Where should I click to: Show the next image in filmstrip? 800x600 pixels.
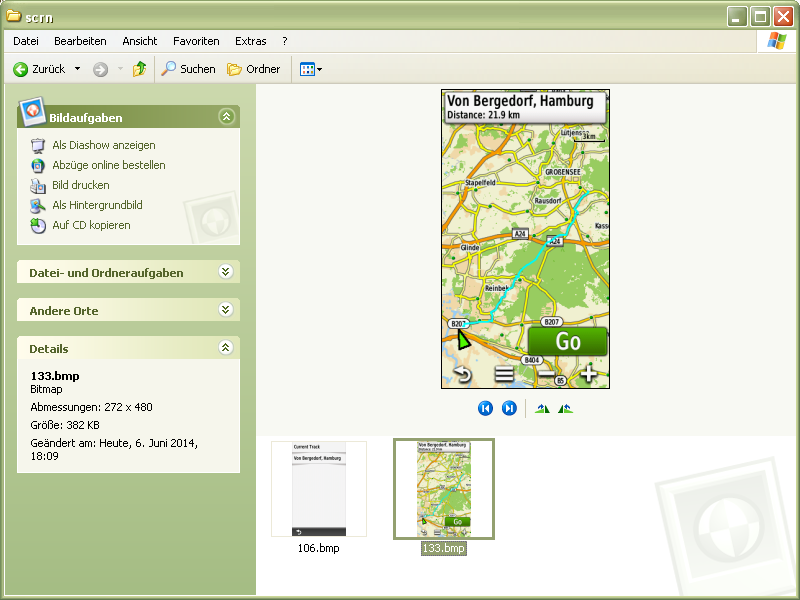[509, 408]
